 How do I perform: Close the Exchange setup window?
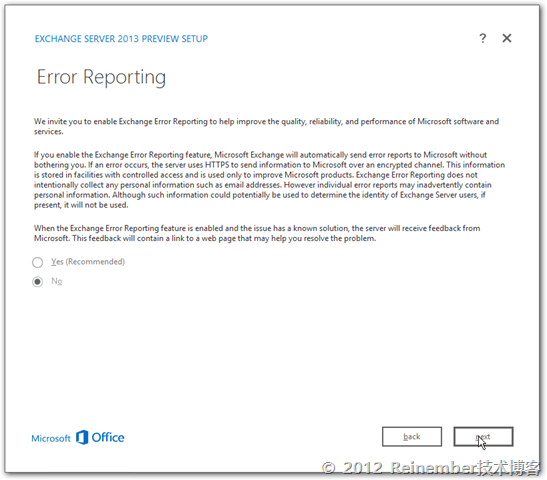[507, 38]
